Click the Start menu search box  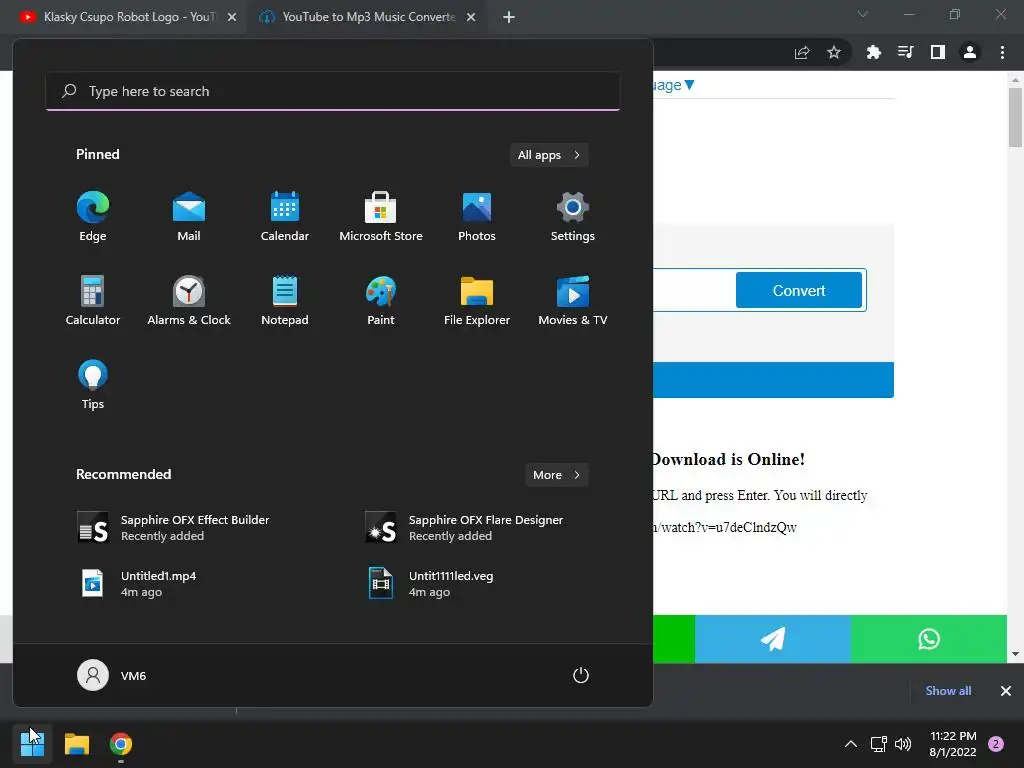[x=333, y=91]
